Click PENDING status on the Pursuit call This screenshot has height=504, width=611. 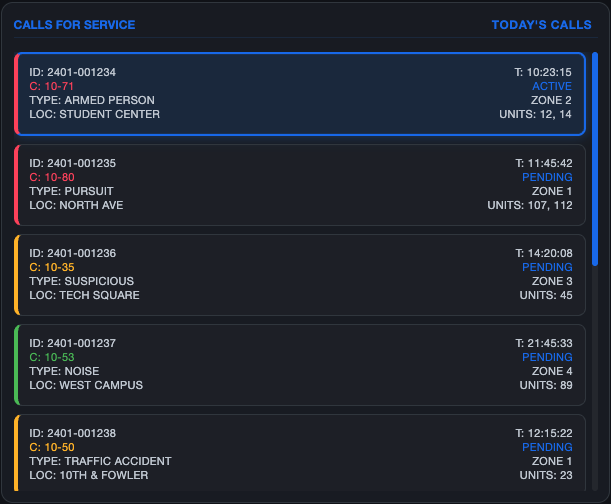[x=547, y=177]
